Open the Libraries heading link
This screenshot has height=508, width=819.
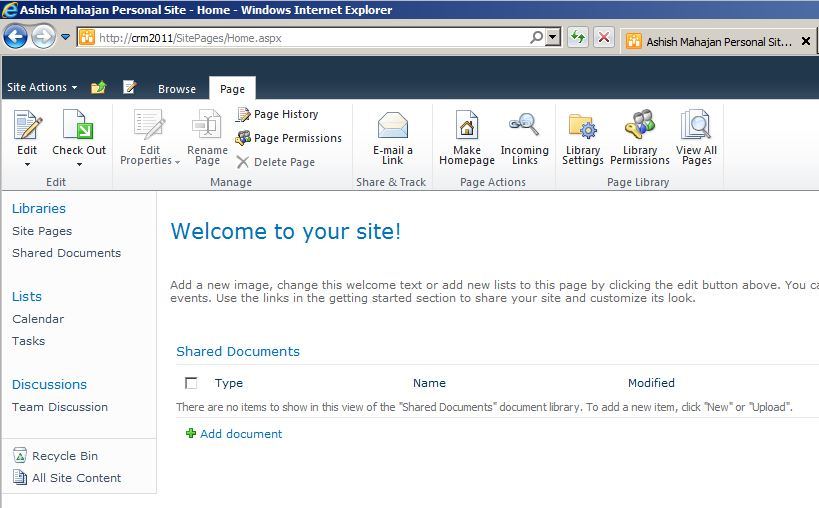click(x=39, y=208)
